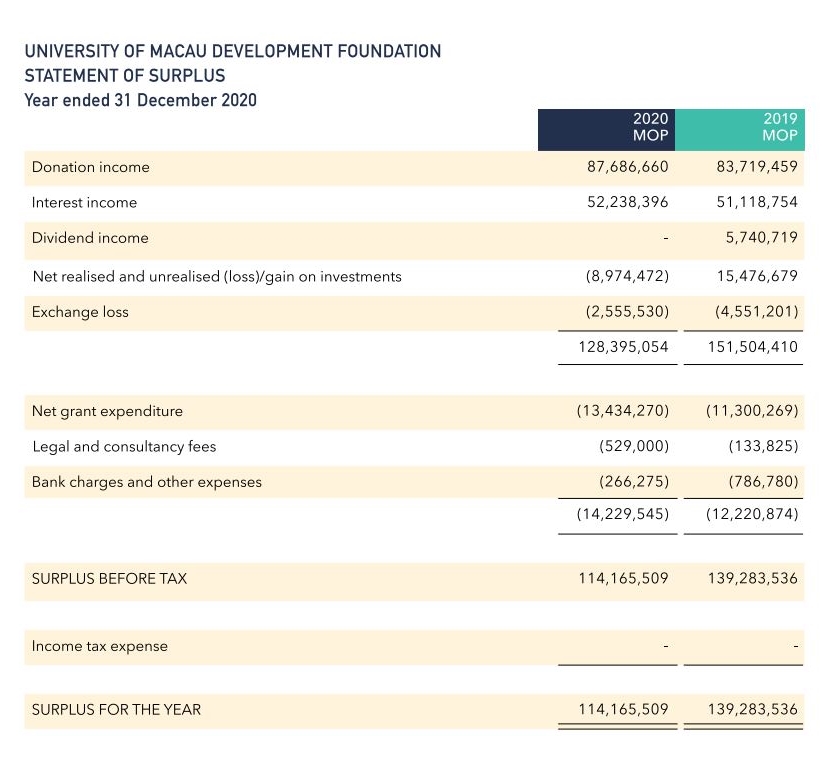Click the title 'UNIVERSITY OF MACAU DEVELOPMENT FOUNDATION'
This screenshot has width=835, height=770.
click(233, 51)
